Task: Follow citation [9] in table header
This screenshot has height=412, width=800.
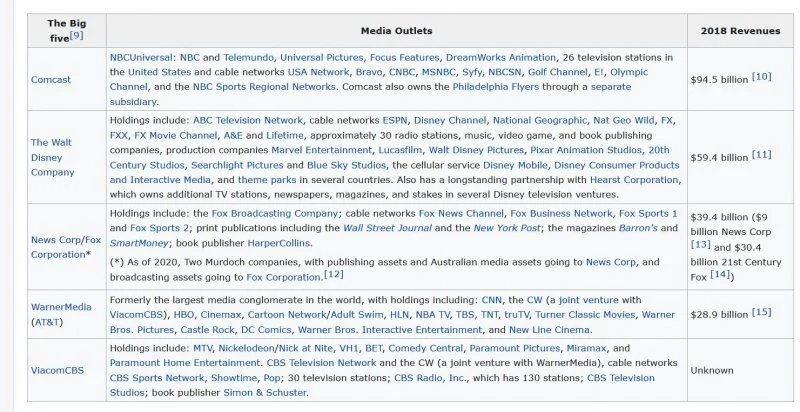Action: 77,35
